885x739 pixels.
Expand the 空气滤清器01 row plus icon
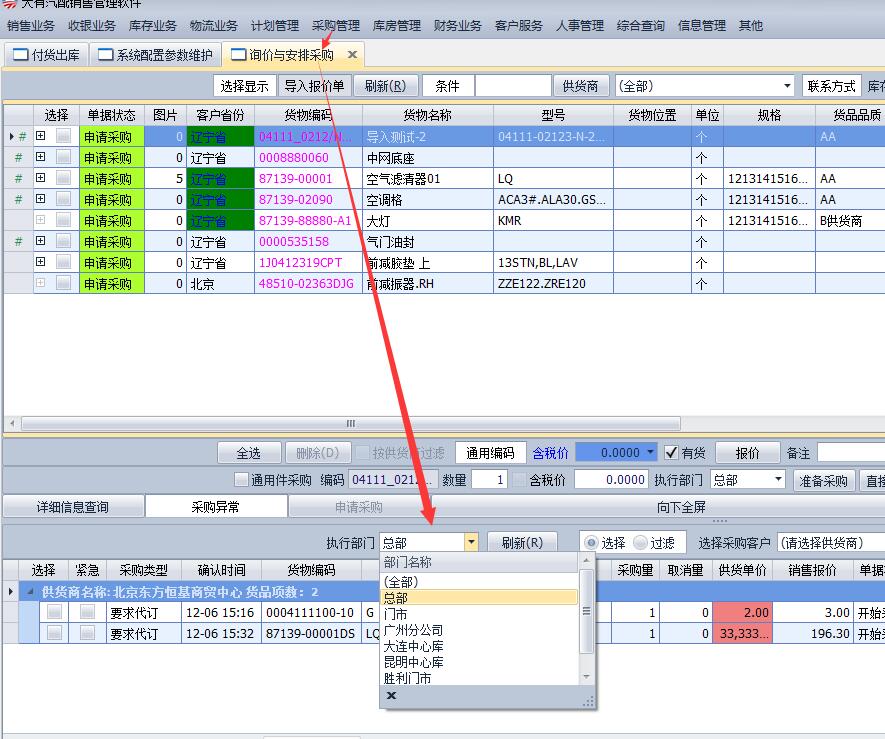pyautogui.click(x=41, y=178)
